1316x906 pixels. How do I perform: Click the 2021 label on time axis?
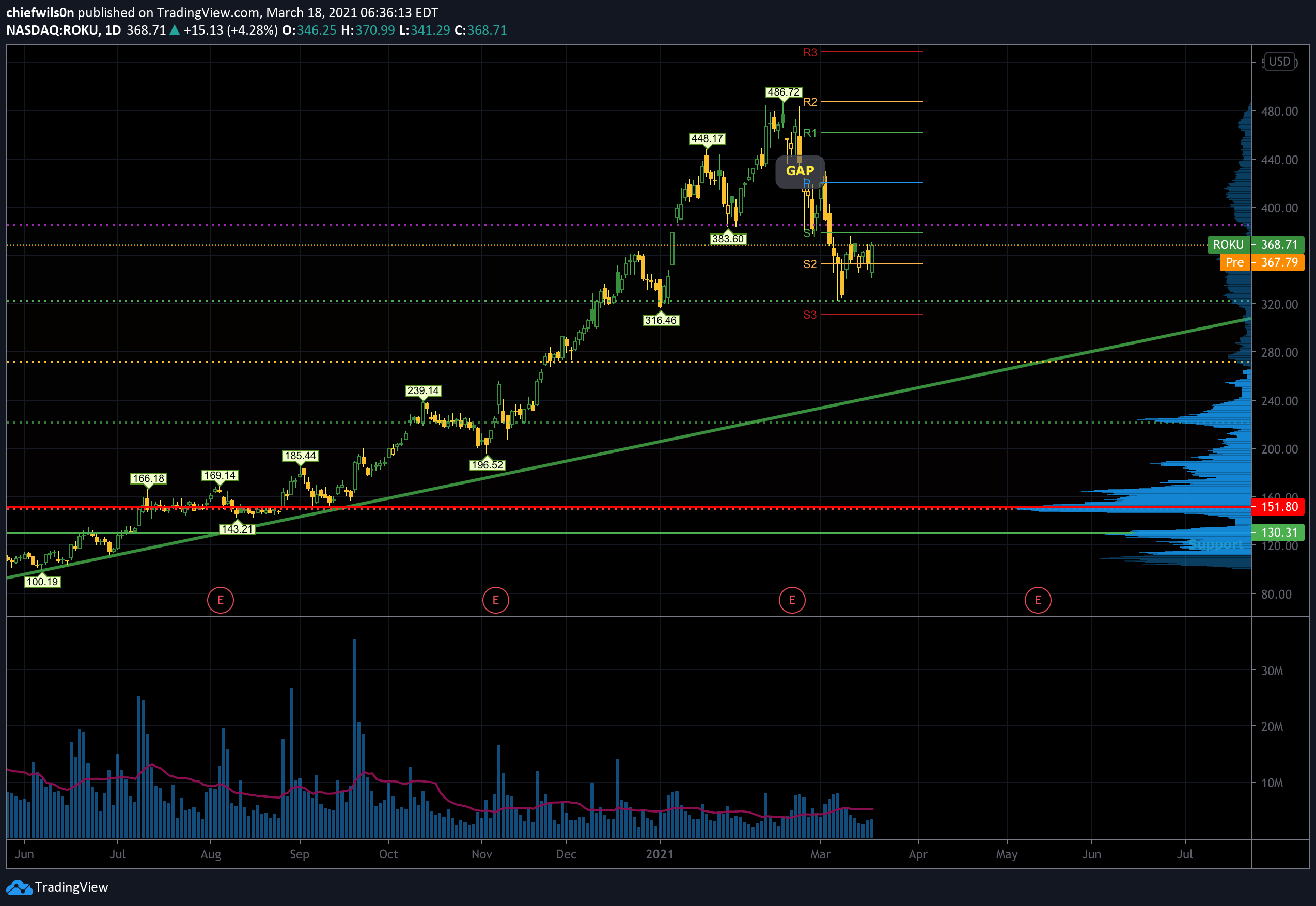tap(660, 854)
